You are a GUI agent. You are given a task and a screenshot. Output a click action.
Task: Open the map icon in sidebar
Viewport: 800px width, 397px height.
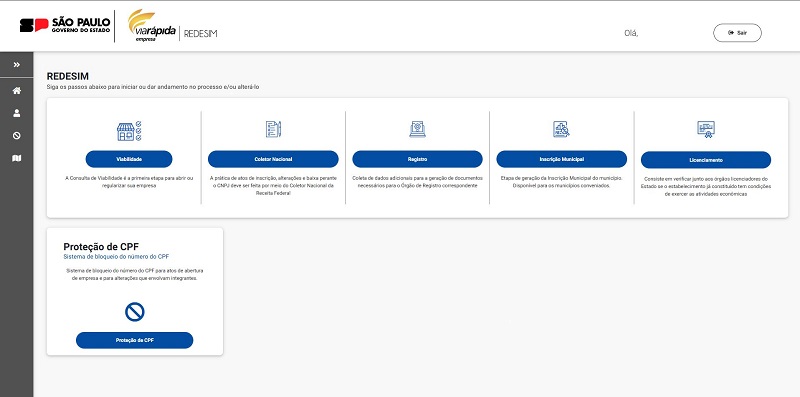point(16,159)
